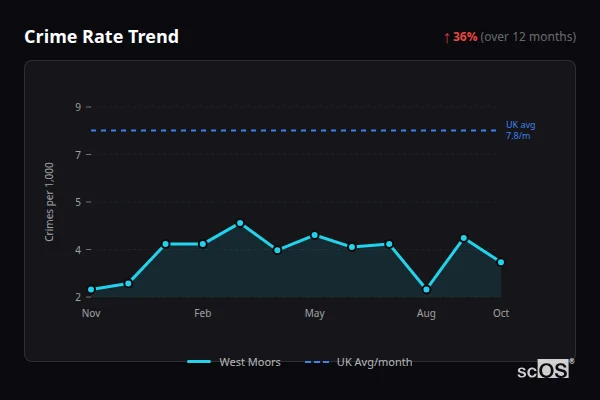Click the red up arrow icon
This screenshot has height=400, width=600.
pyautogui.click(x=447, y=38)
